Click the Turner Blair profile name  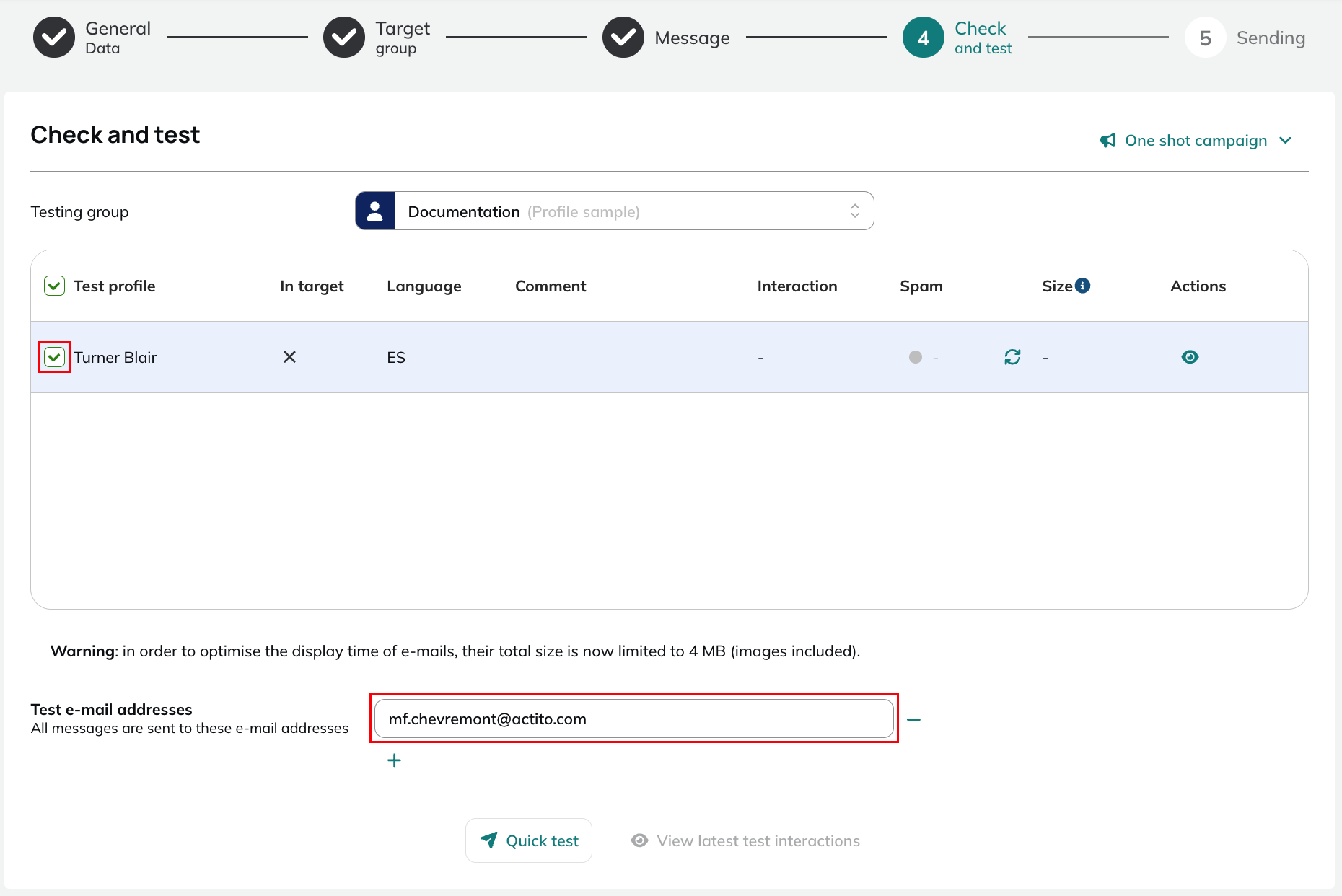(x=115, y=358)
